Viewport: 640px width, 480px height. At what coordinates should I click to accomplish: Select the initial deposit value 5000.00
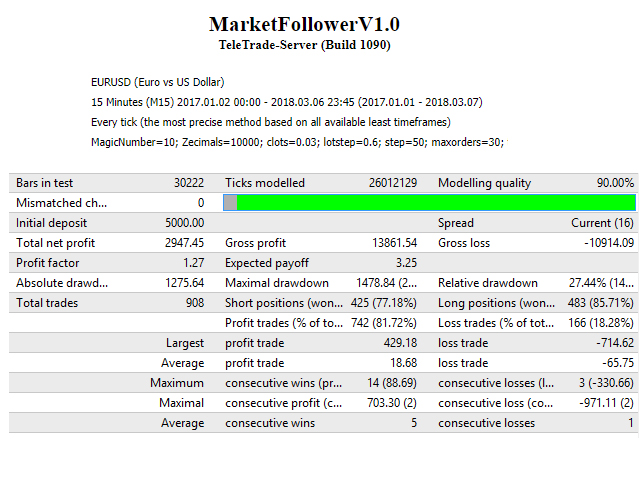[184, 223]
